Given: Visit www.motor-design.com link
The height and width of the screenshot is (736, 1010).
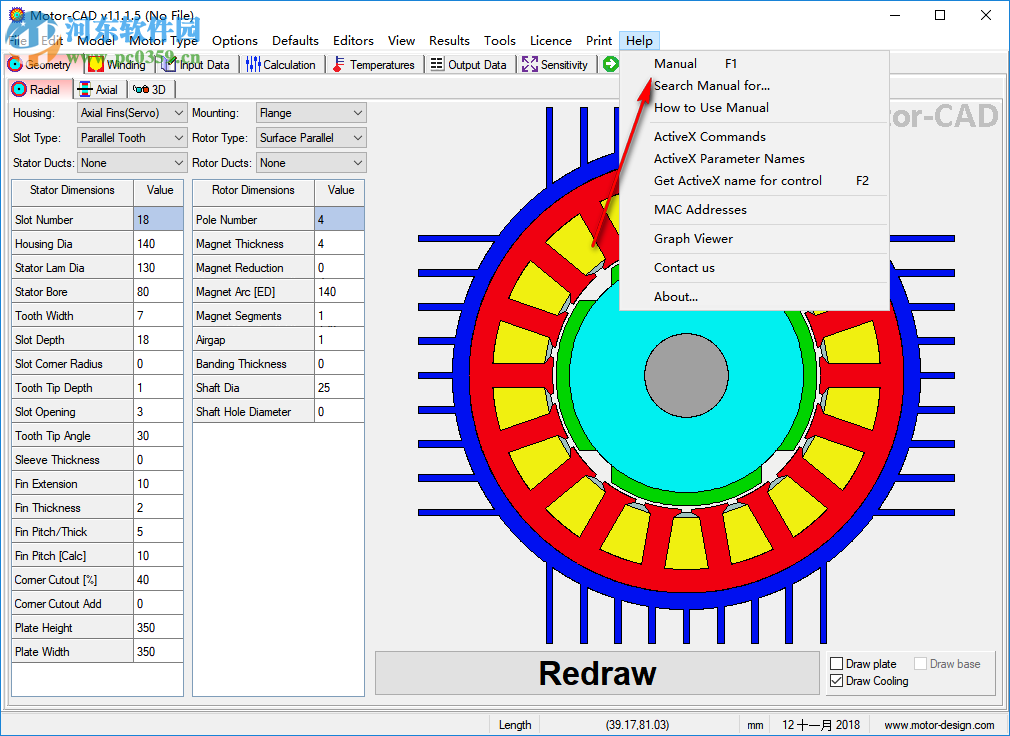Looking at the screenshot, I should click(x=938, y=724).
